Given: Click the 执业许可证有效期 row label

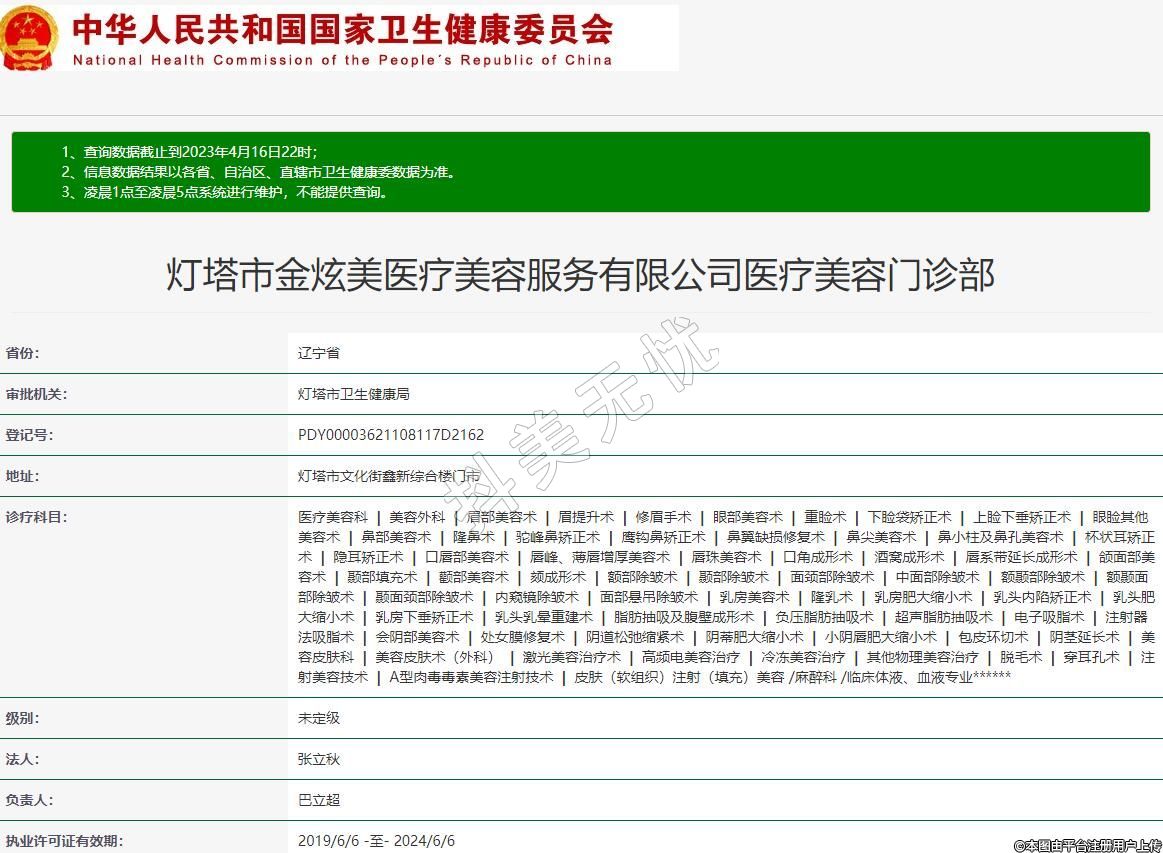Looking at the screenshot, I should click(65, 841).
